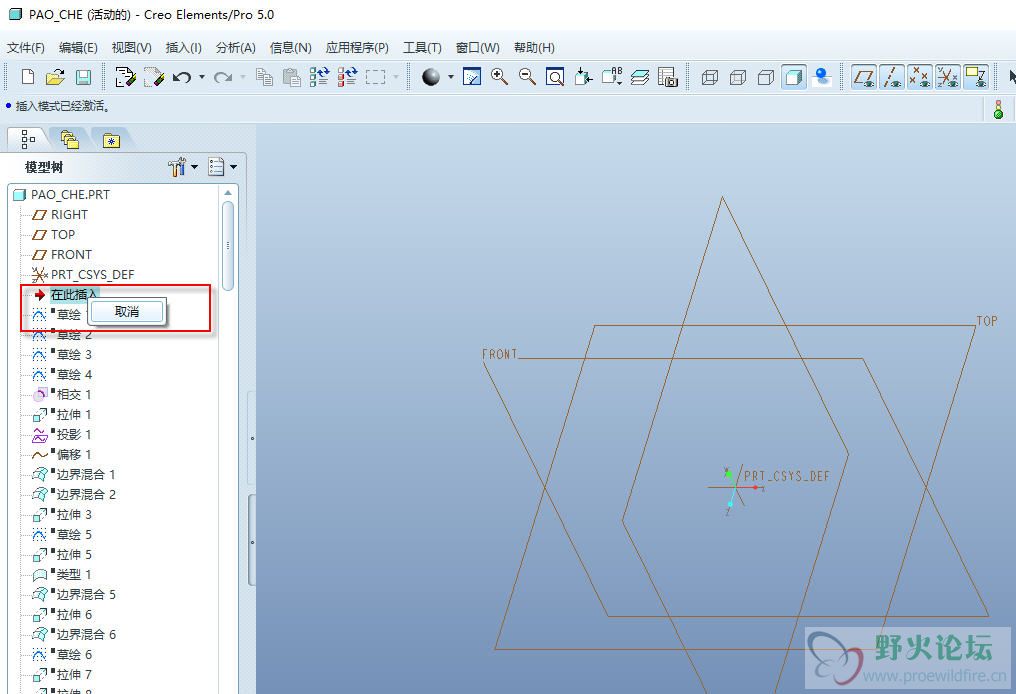
Task: Click the second pencil edit icon
Action: pyautogui.click(x=154, y=77)
